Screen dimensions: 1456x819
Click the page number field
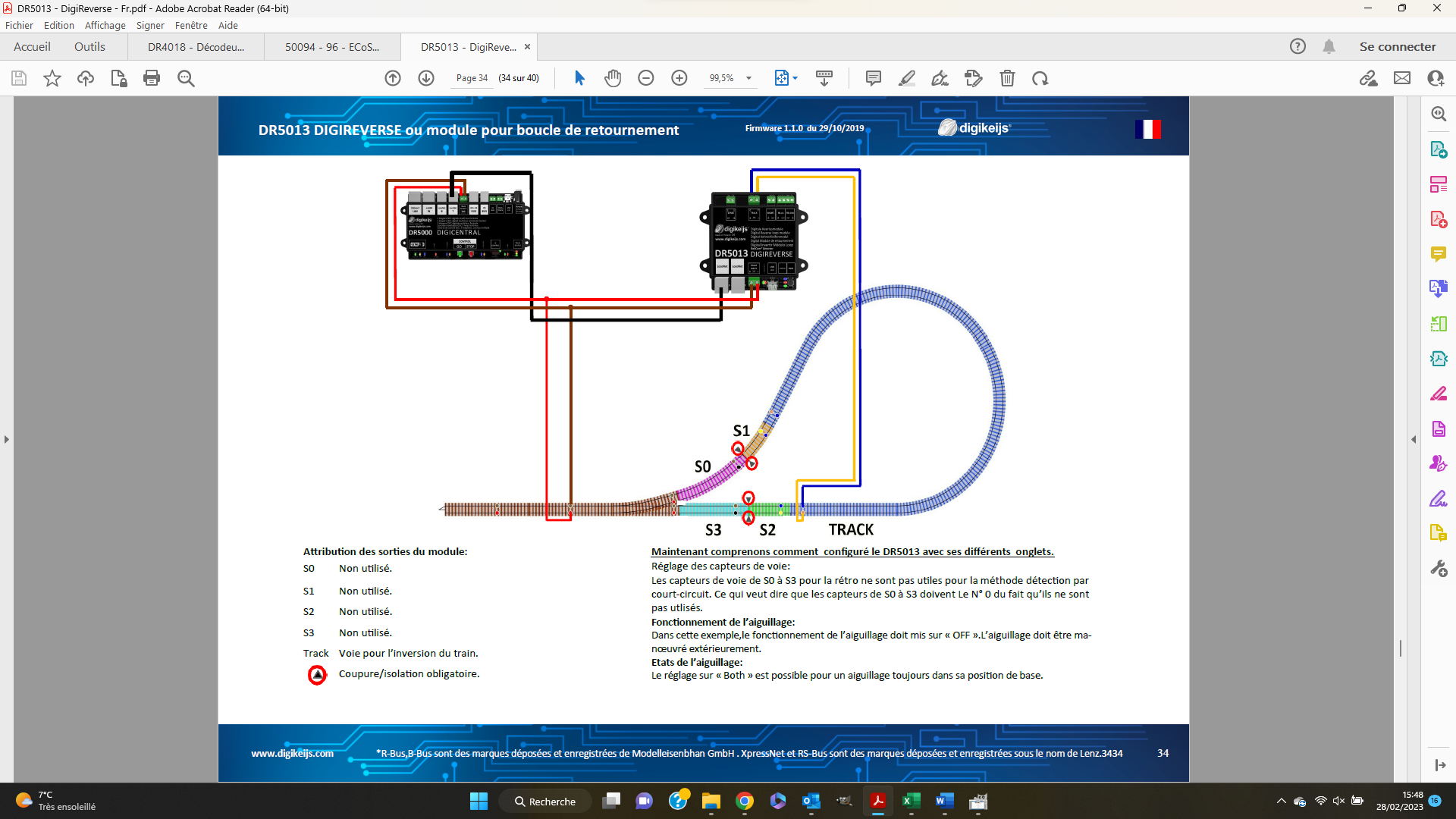tap(472, 78)
